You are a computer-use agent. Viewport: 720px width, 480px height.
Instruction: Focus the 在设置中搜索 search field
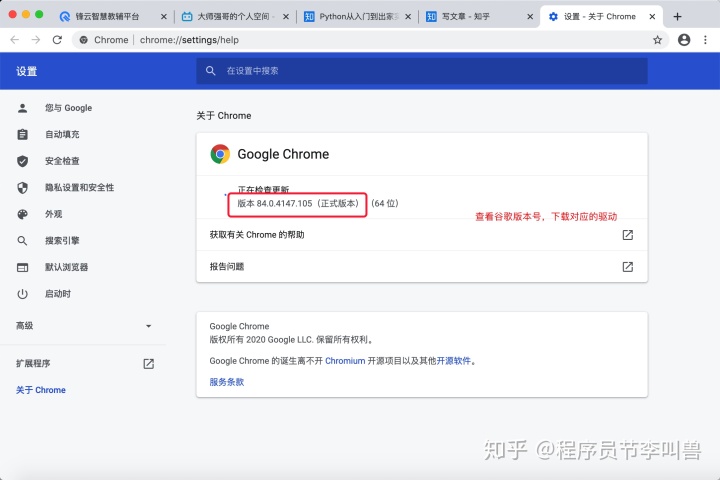pyautogui.click(x=422, y=71)
